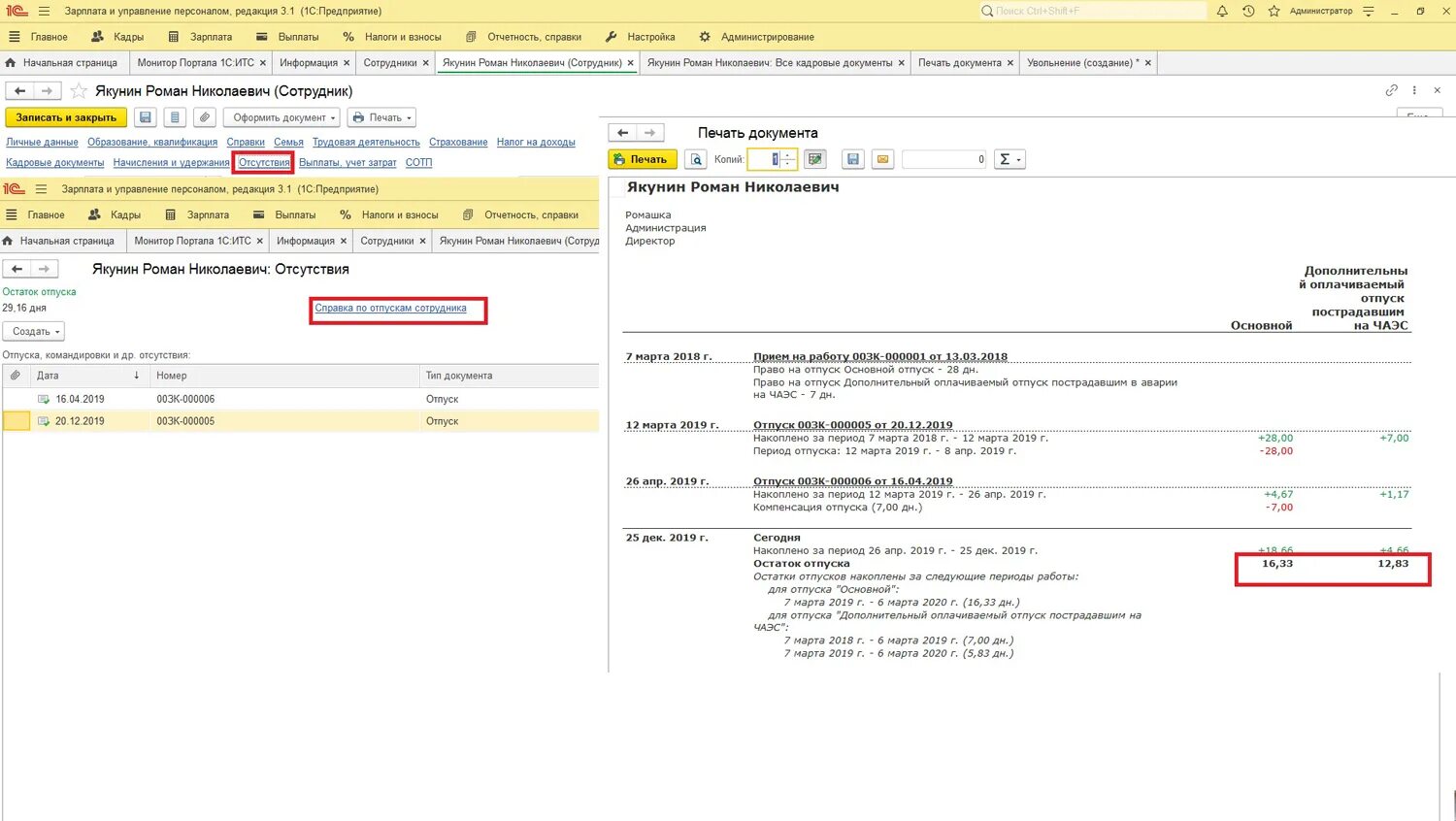Open Администрирование menu section
The height and width of the screenshot is (821, 1456).
click(x=757, y=37)
